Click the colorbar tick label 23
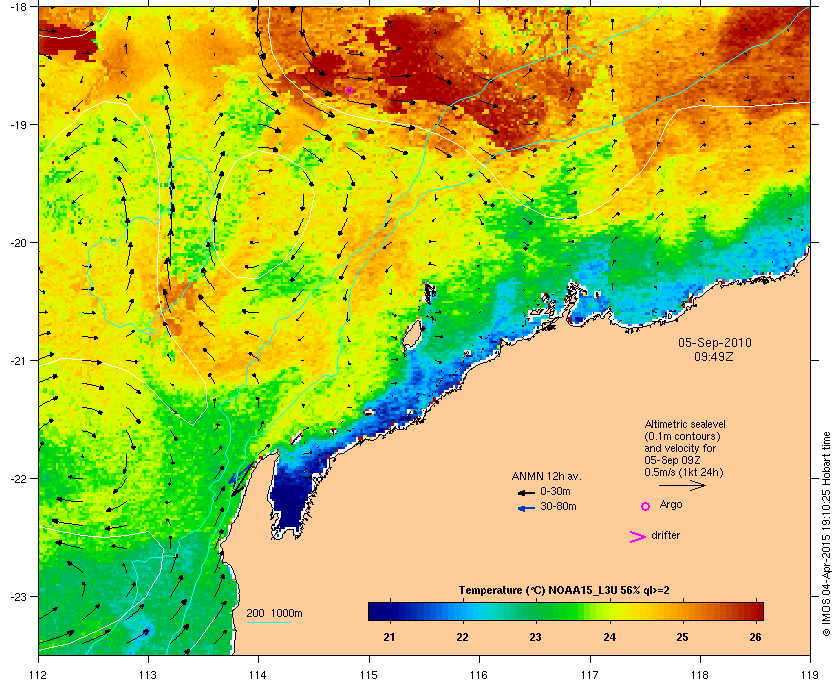This screenshot has width=840, height=680. tap(536, 637)
